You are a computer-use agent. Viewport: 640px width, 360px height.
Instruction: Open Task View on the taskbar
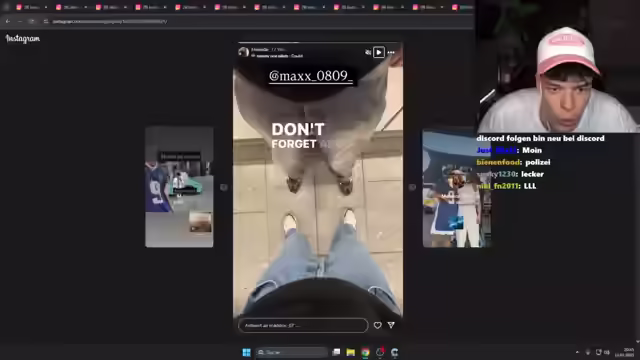(336, 352)
